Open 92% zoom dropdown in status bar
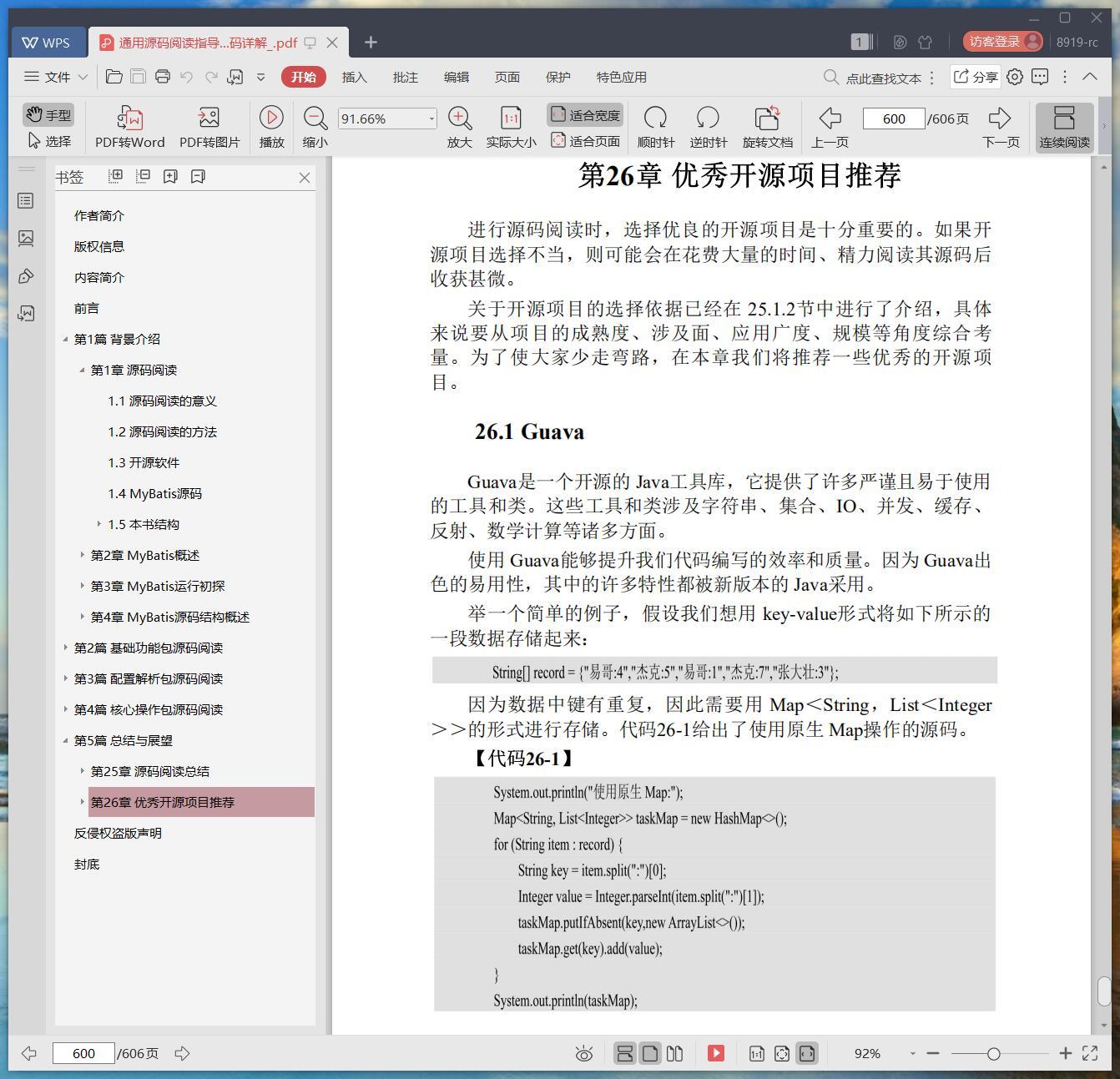Image resolution: width=1120 pixels, height=1079 pixels. click(x=912, y=1053)
